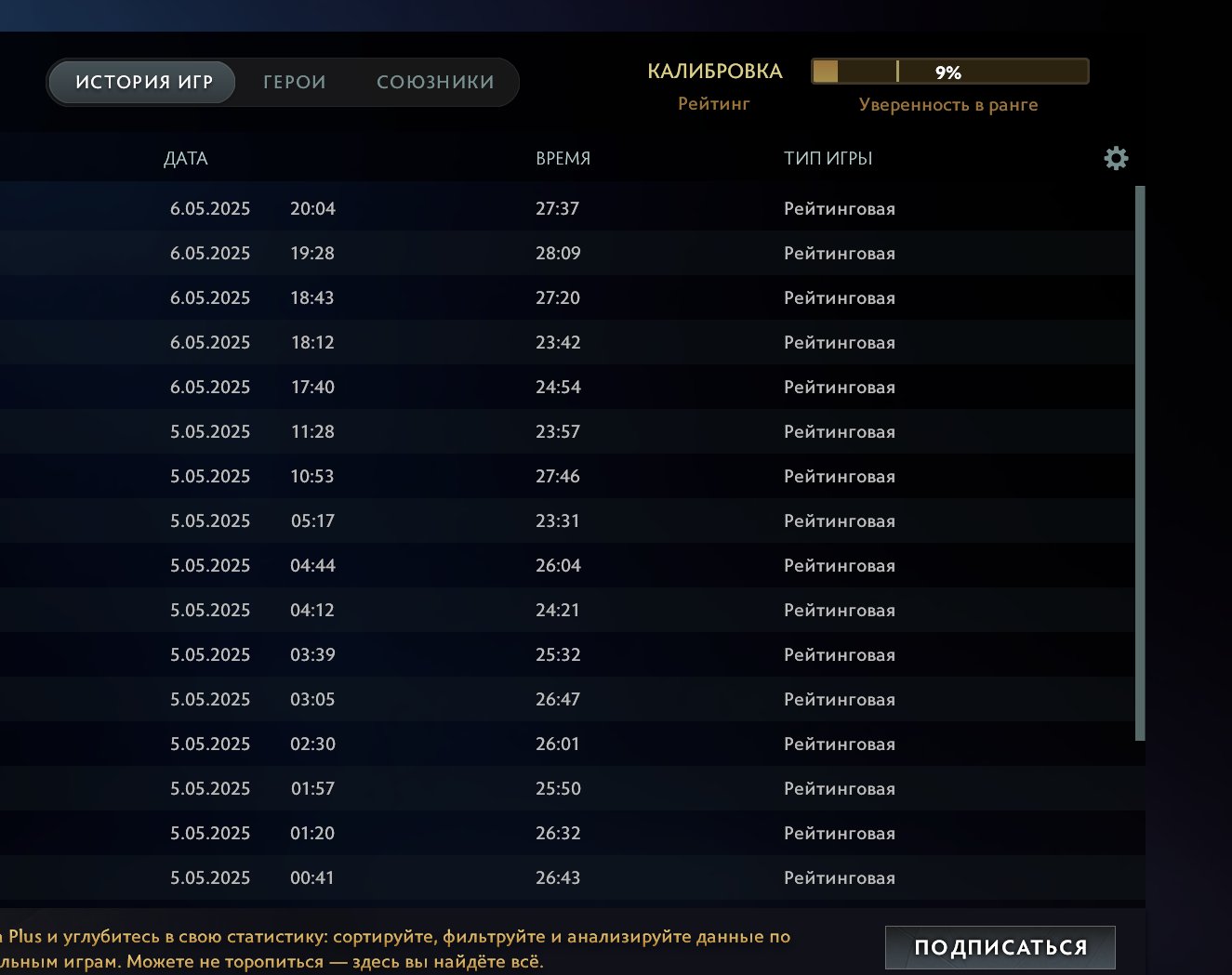
Task: Sort by the ДАТА column header
Action: 186,158
